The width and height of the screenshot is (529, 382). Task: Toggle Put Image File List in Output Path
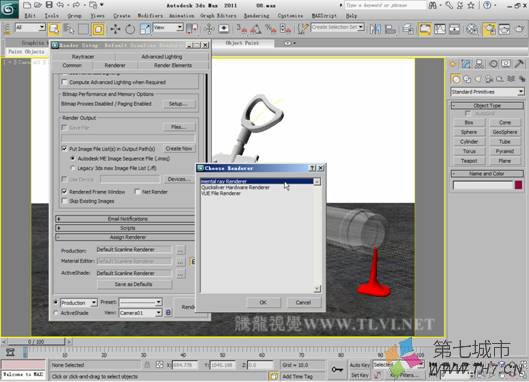pos(64,148)
